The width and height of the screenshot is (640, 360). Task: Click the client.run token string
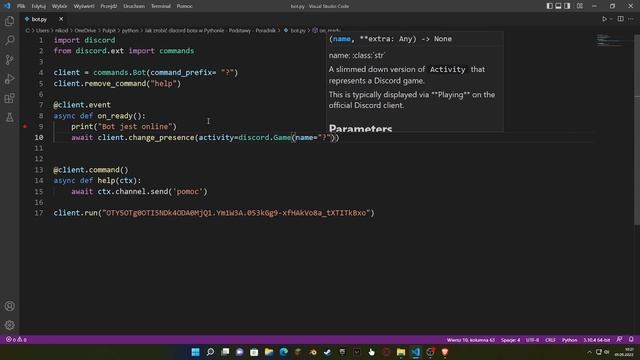coord(236,213)
